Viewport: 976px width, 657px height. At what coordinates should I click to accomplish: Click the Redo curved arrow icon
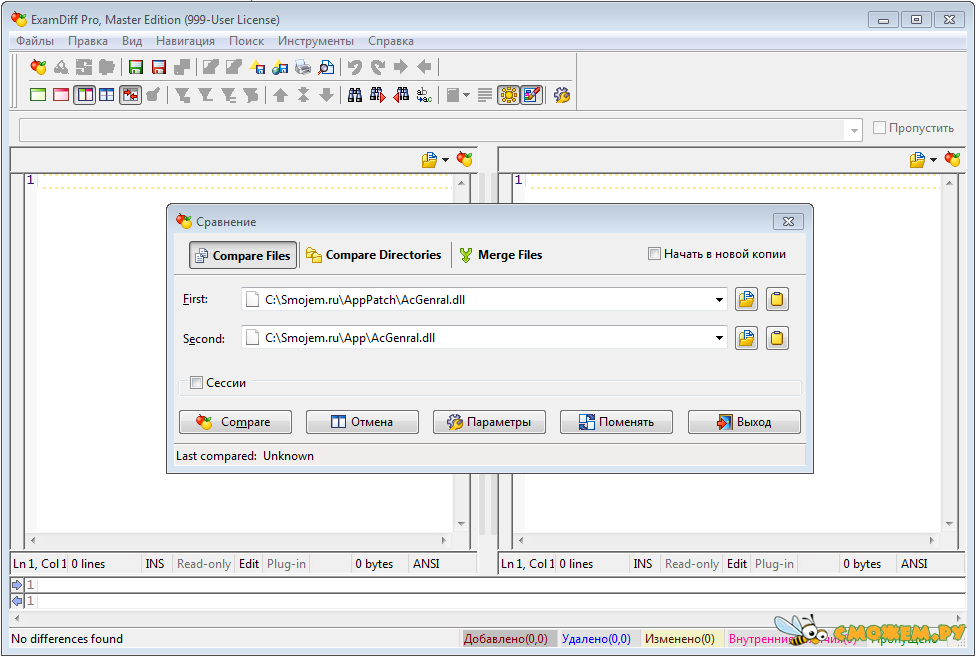point(378,67)
